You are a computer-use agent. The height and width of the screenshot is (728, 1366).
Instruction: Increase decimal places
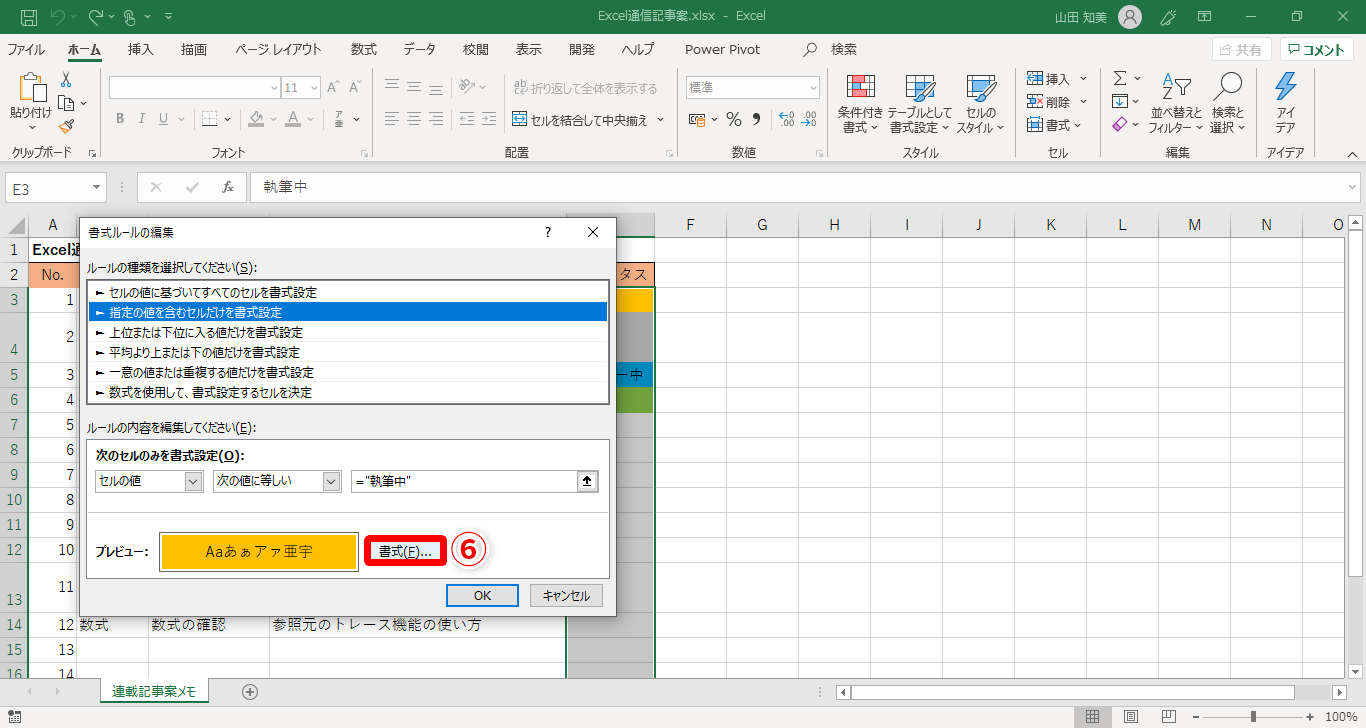[786, 119]
